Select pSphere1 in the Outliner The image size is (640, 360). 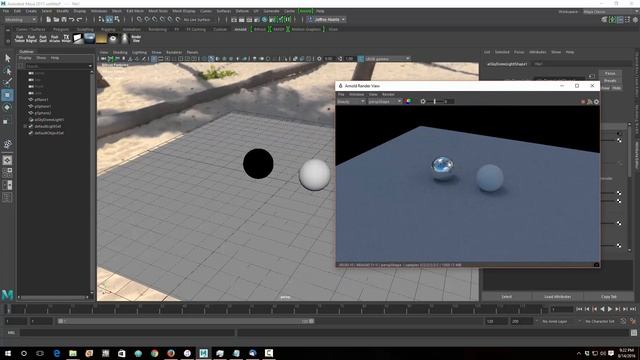42,106
